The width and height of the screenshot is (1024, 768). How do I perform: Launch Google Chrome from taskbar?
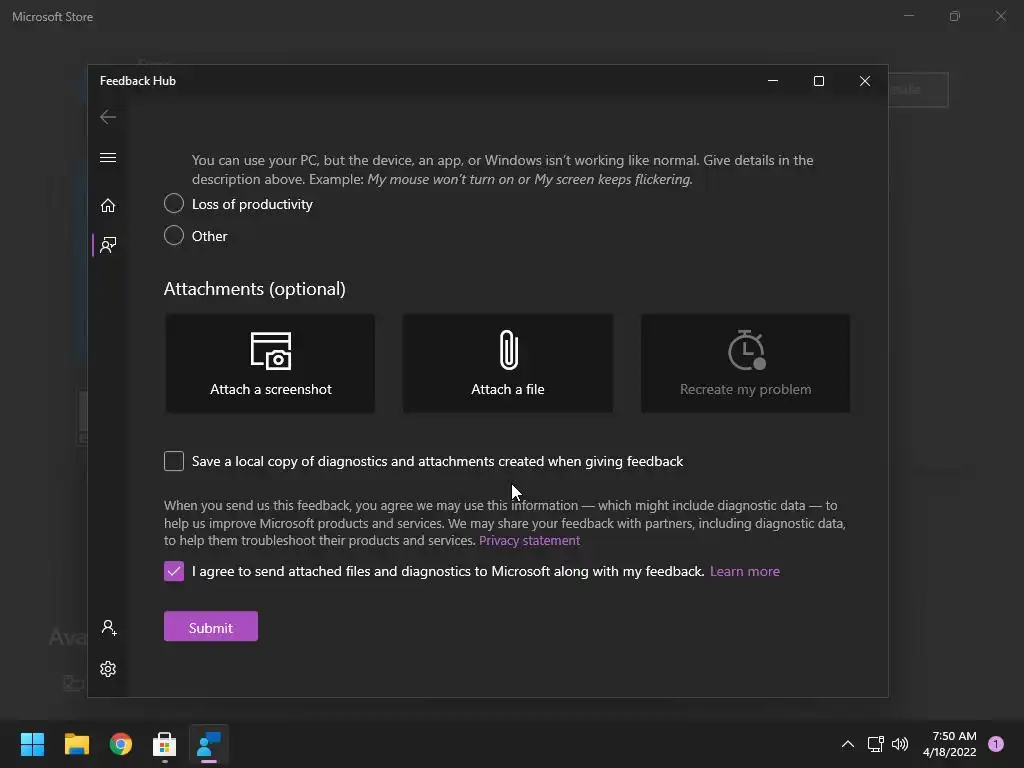pos(121,744)
